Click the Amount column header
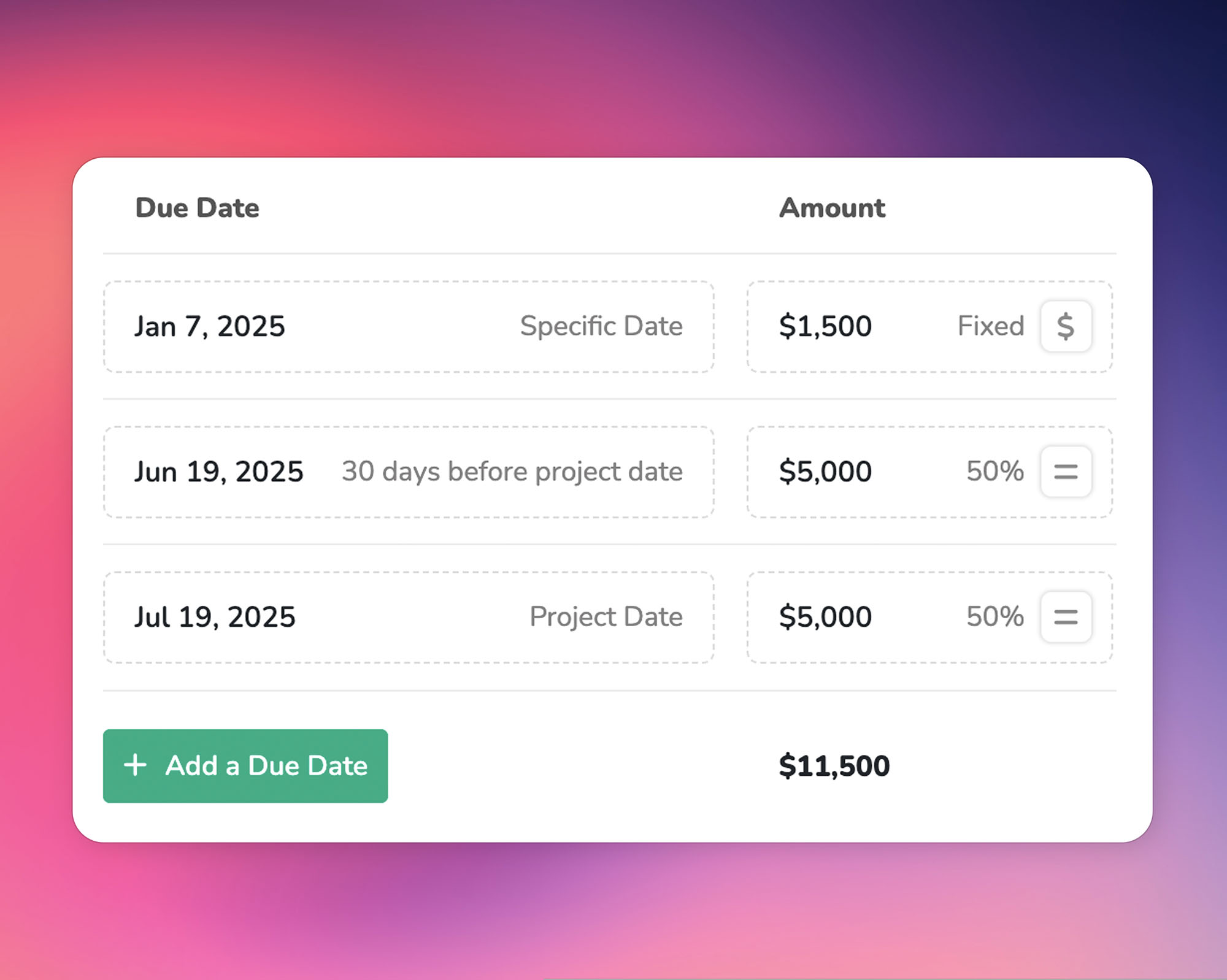This screenshot has height=980, width=1227. pyautogui.click(x=833, y=208)
